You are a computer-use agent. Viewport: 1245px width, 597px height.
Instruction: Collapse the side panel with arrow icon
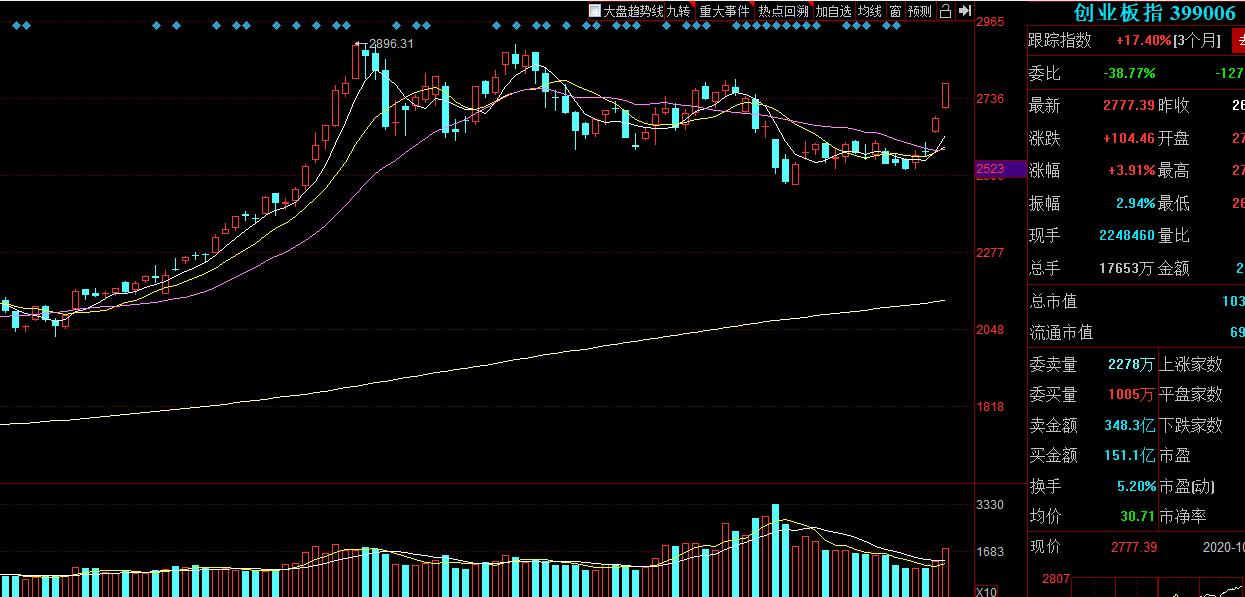point(965,11)
